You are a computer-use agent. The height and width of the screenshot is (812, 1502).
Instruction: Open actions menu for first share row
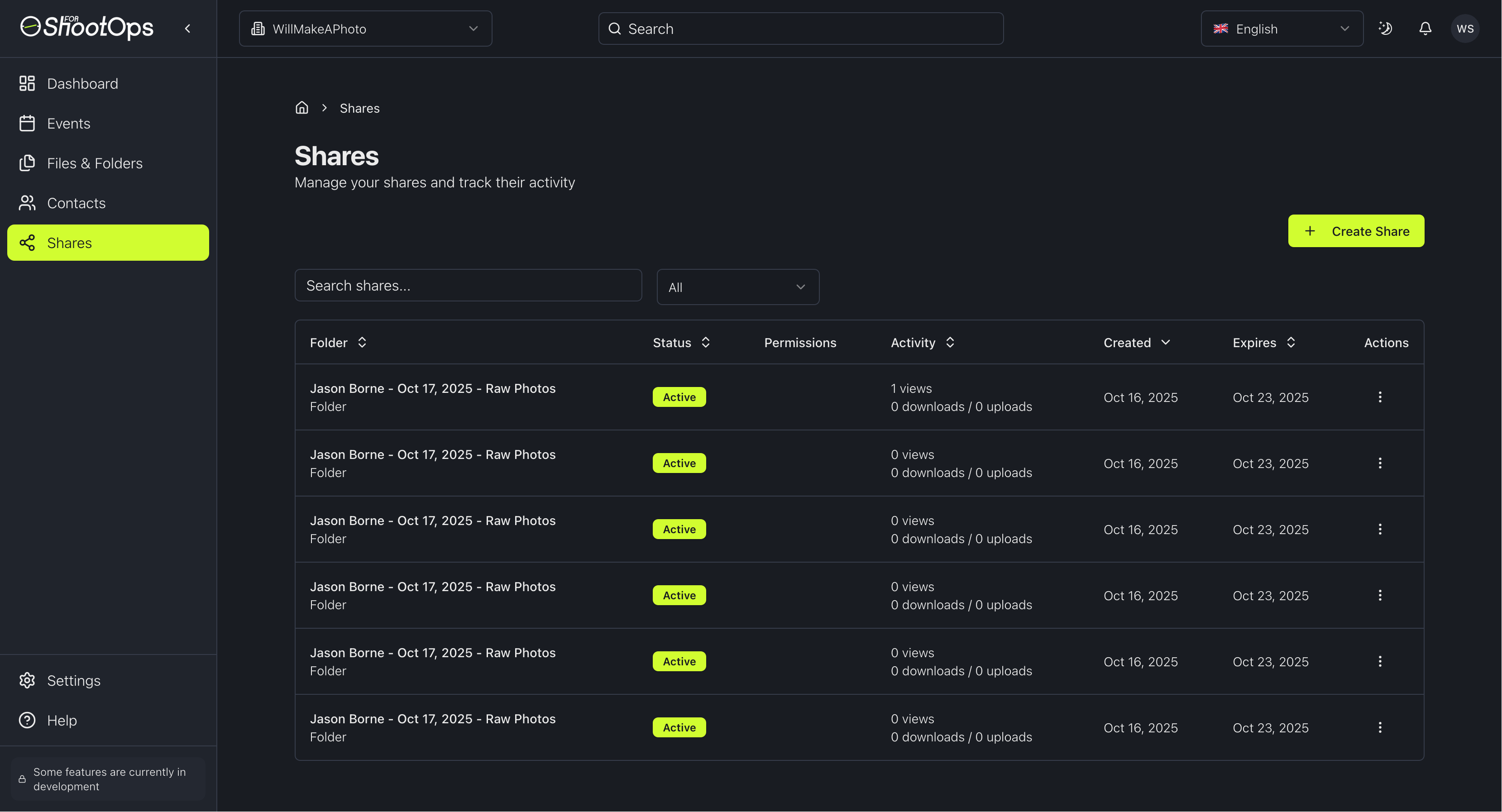1380,397
